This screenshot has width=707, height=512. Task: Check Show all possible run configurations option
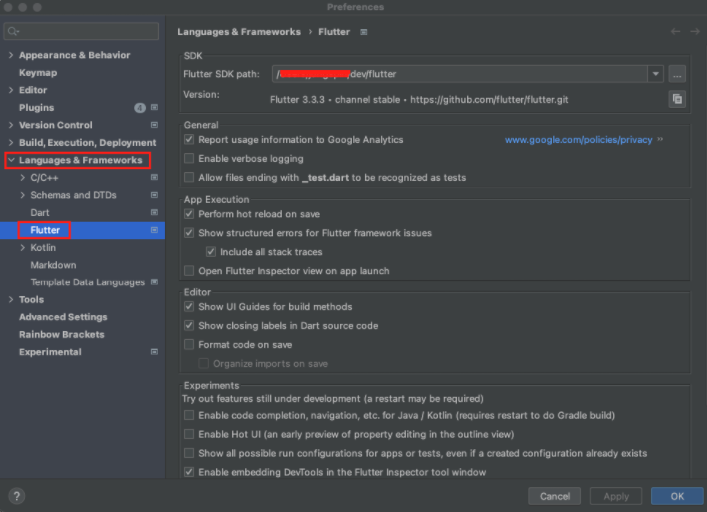[x=189, y=453]
